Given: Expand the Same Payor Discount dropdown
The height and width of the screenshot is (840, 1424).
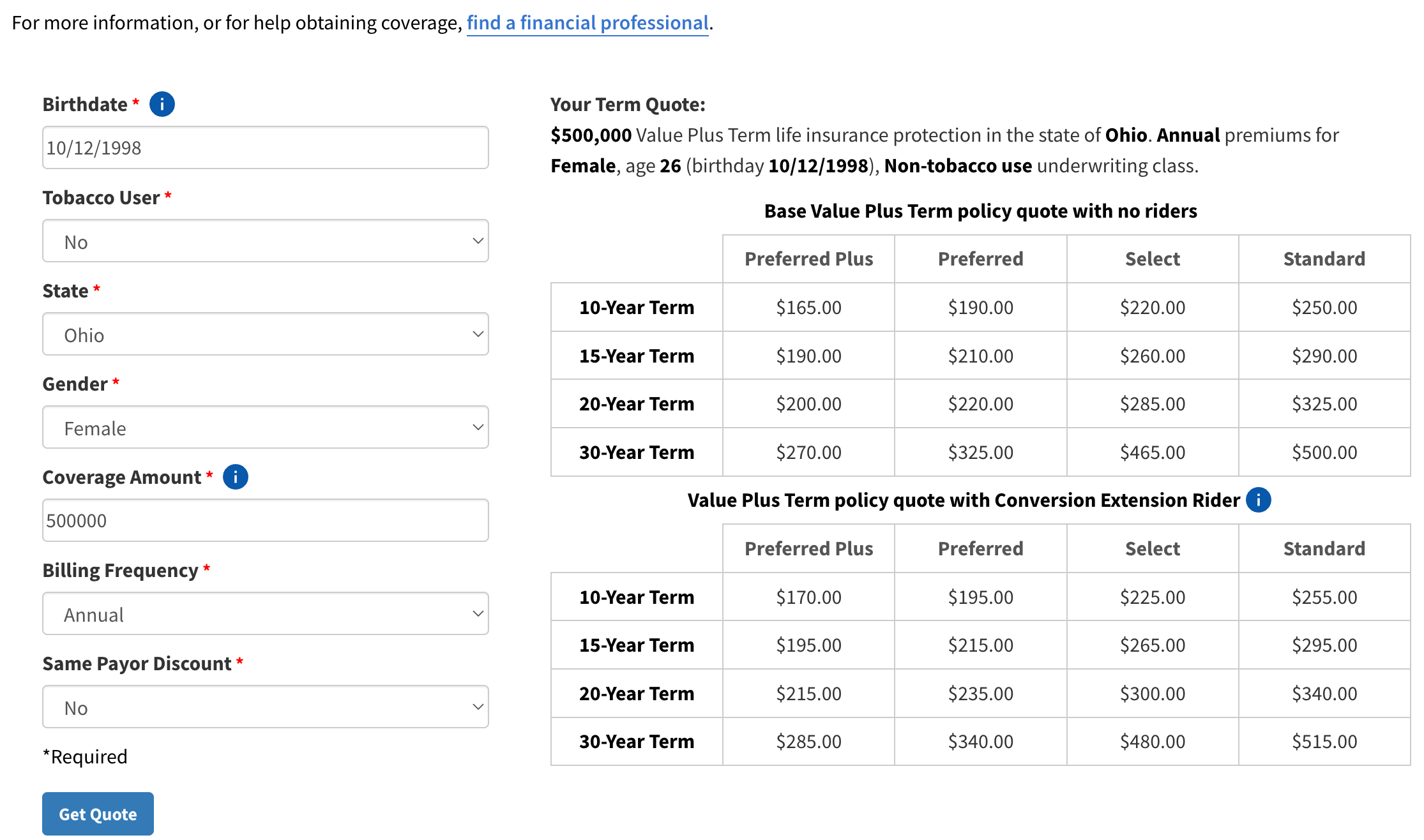Looking at the screenshot, I should click(265, 707).
